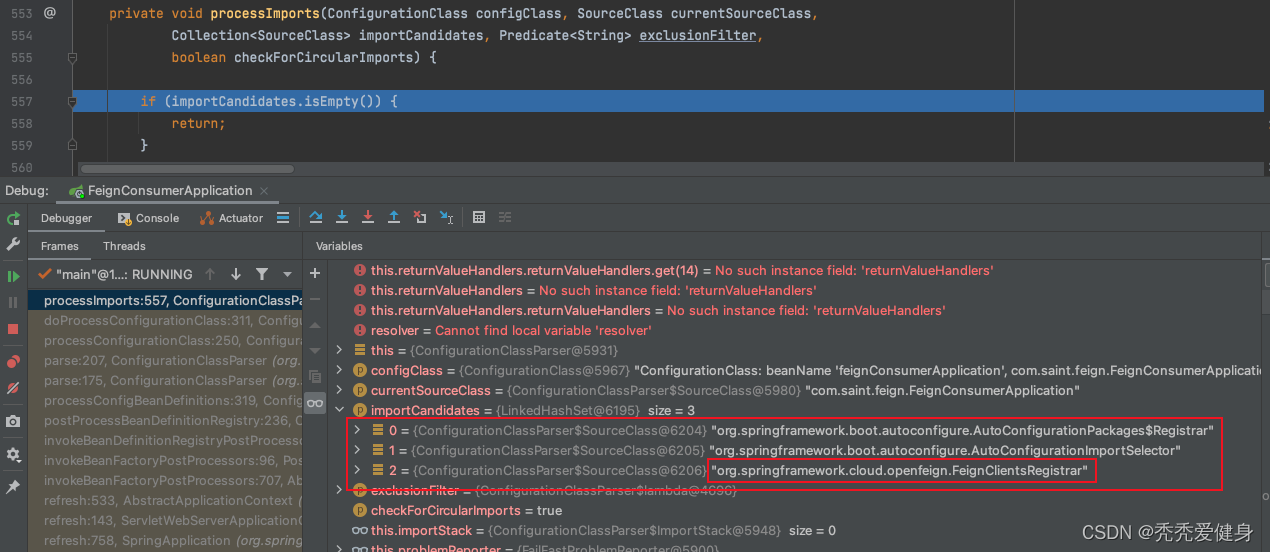Image resolution: width=1270 pixels, height=552 pixels.
Task: Force step into red arrow
Action: click(368, 218)
